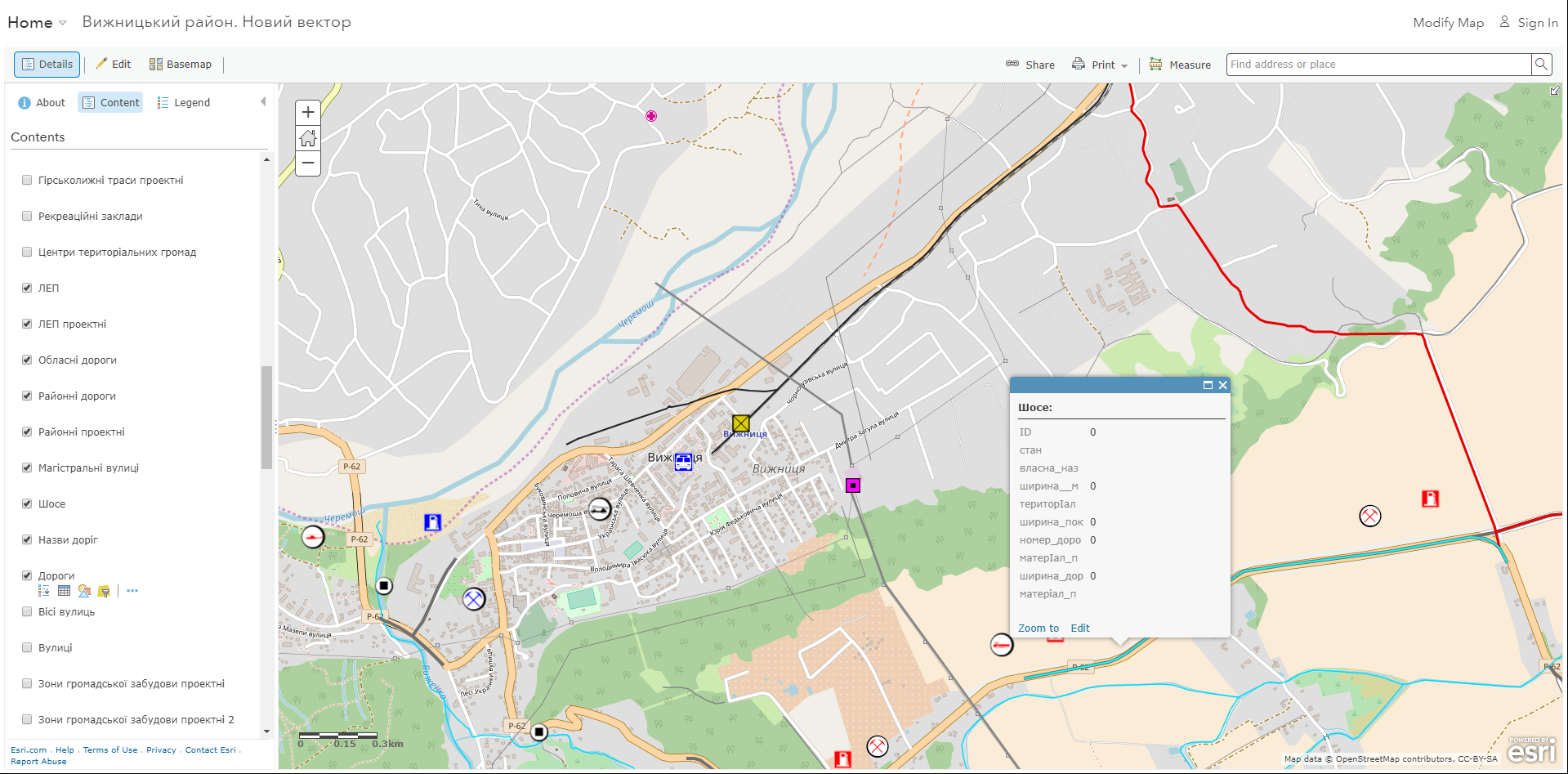Expand the Print dropdown

pyautogui.click(x=1125, y=65)
